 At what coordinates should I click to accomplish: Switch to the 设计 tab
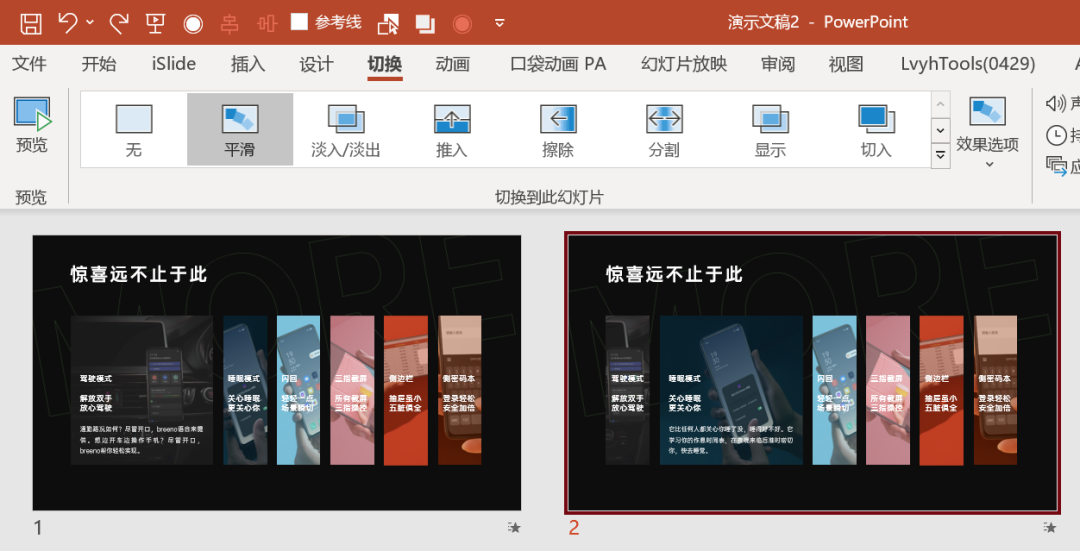click(x=316, y=64)
